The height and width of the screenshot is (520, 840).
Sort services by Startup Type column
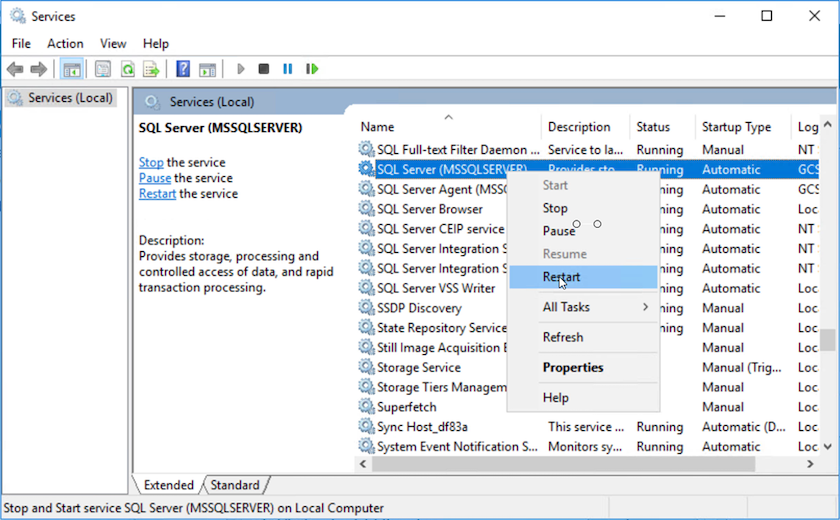737,127
